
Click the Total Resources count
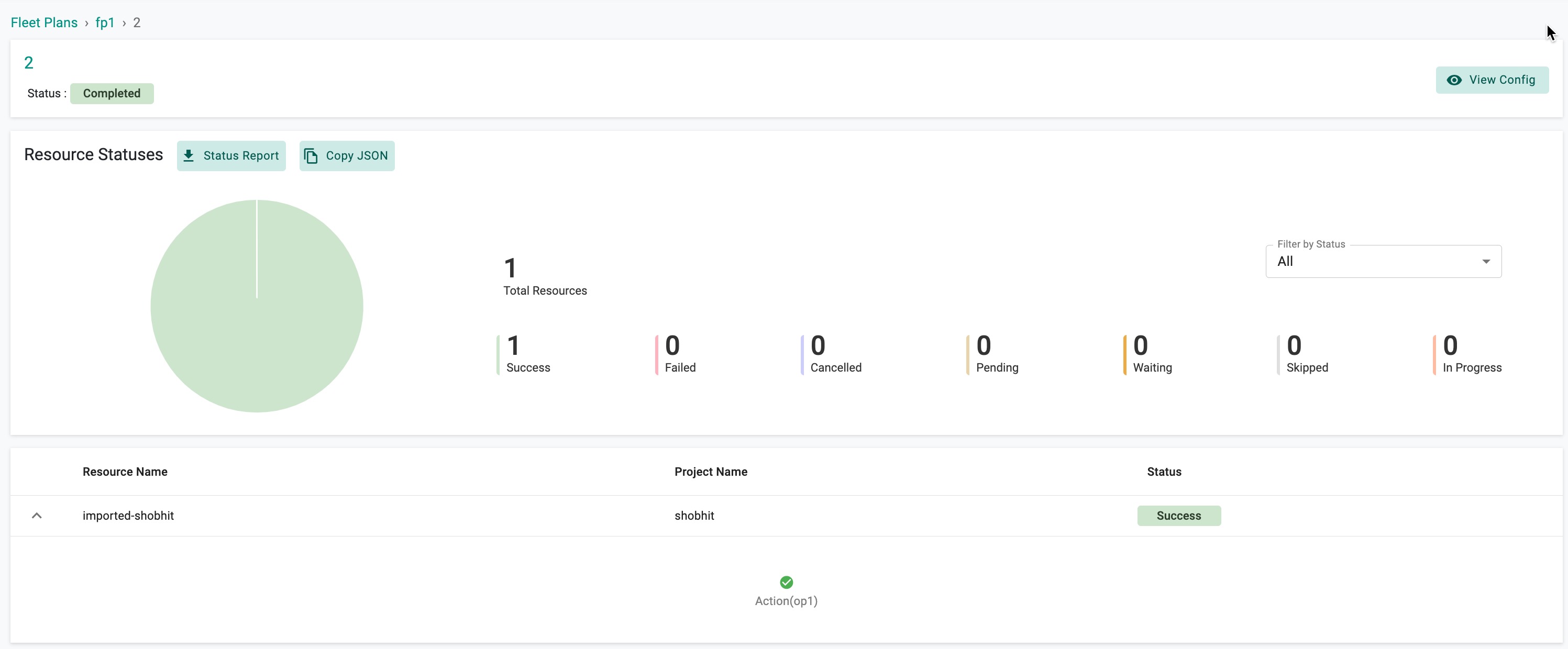[545, 277]
